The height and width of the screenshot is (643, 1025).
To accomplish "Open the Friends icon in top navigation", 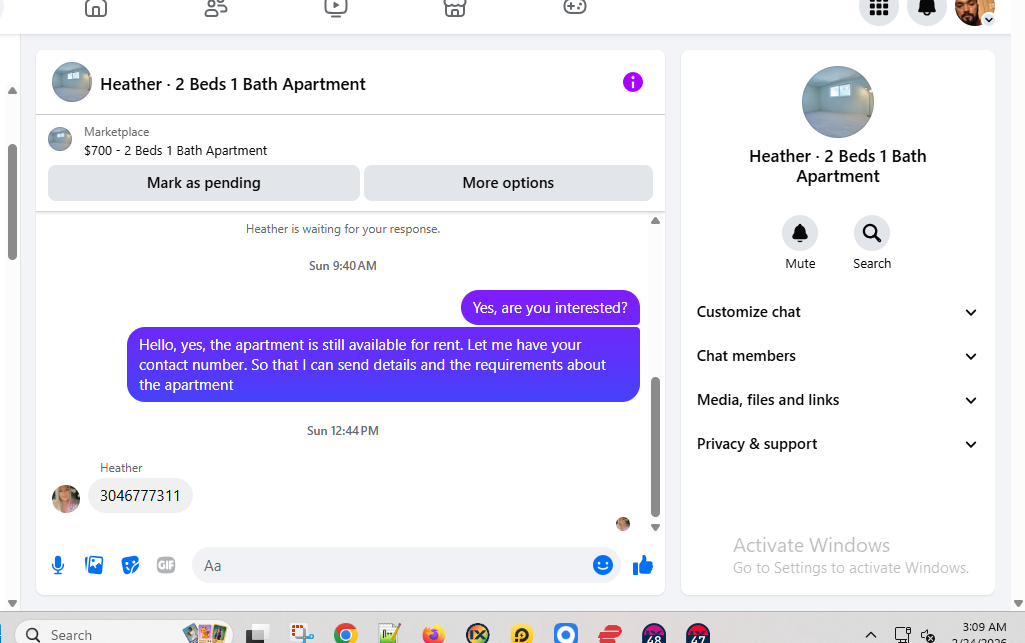I will (x=216, y=8).
